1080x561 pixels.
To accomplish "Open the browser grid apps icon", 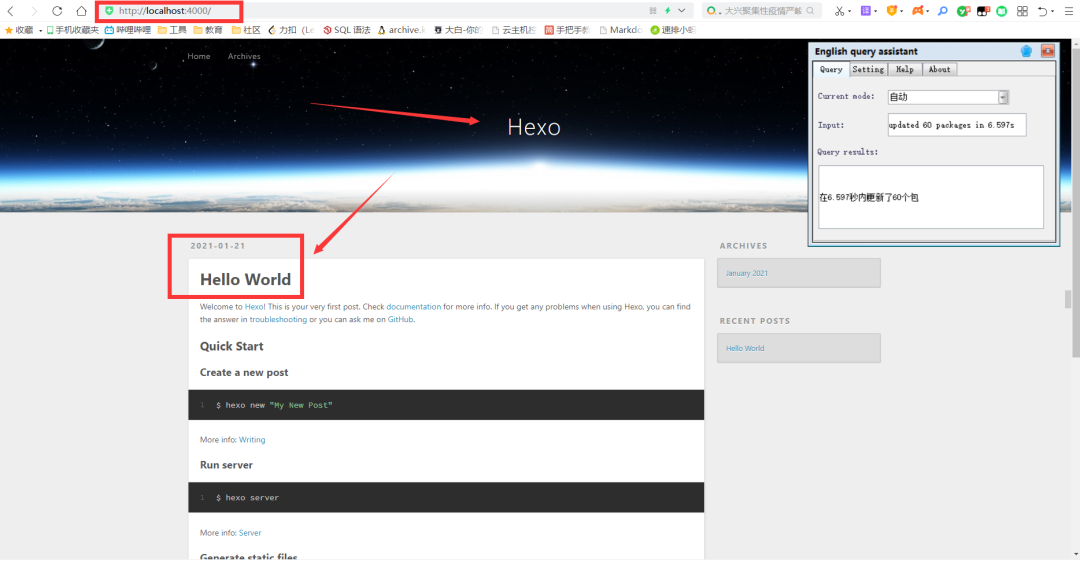I will coord(1022,11).
